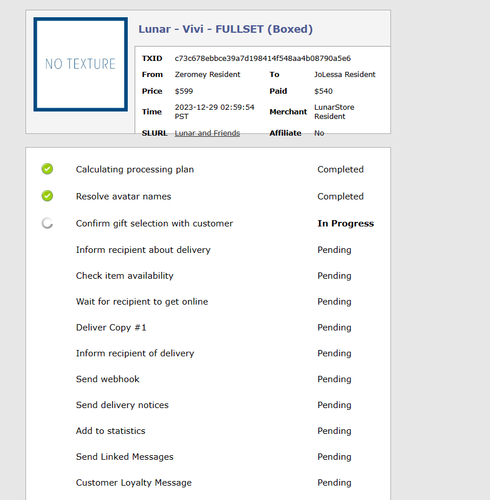Click Pending status for Send webhook
490x500 pixels.
coord(334,379)
